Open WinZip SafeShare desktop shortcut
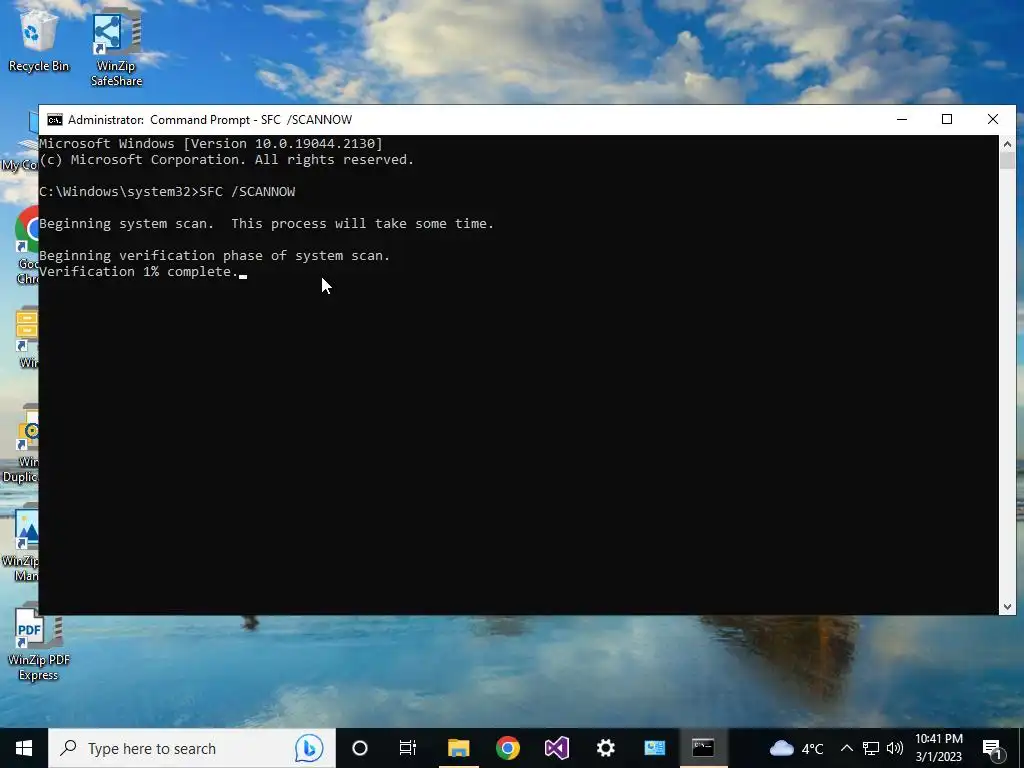The image size is (1024, 768). [116, 47]
